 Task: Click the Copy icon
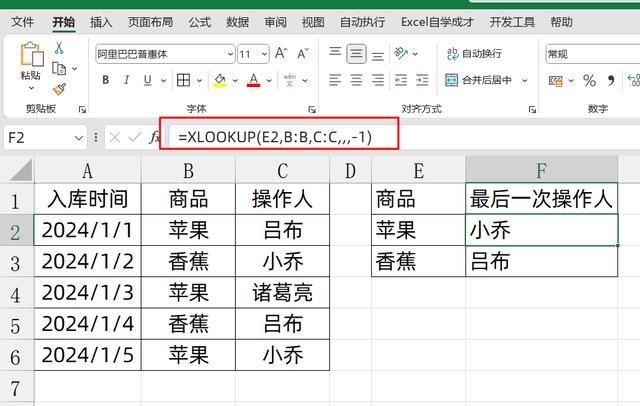[x=59, y=68]
